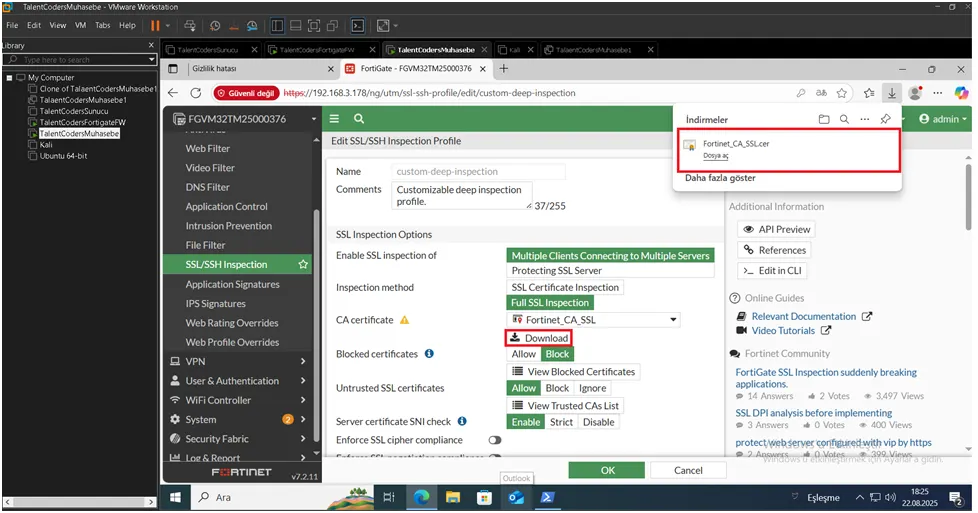Open browser downloads icon
This screenshot has height=513, width=978.
pos(892,93)
